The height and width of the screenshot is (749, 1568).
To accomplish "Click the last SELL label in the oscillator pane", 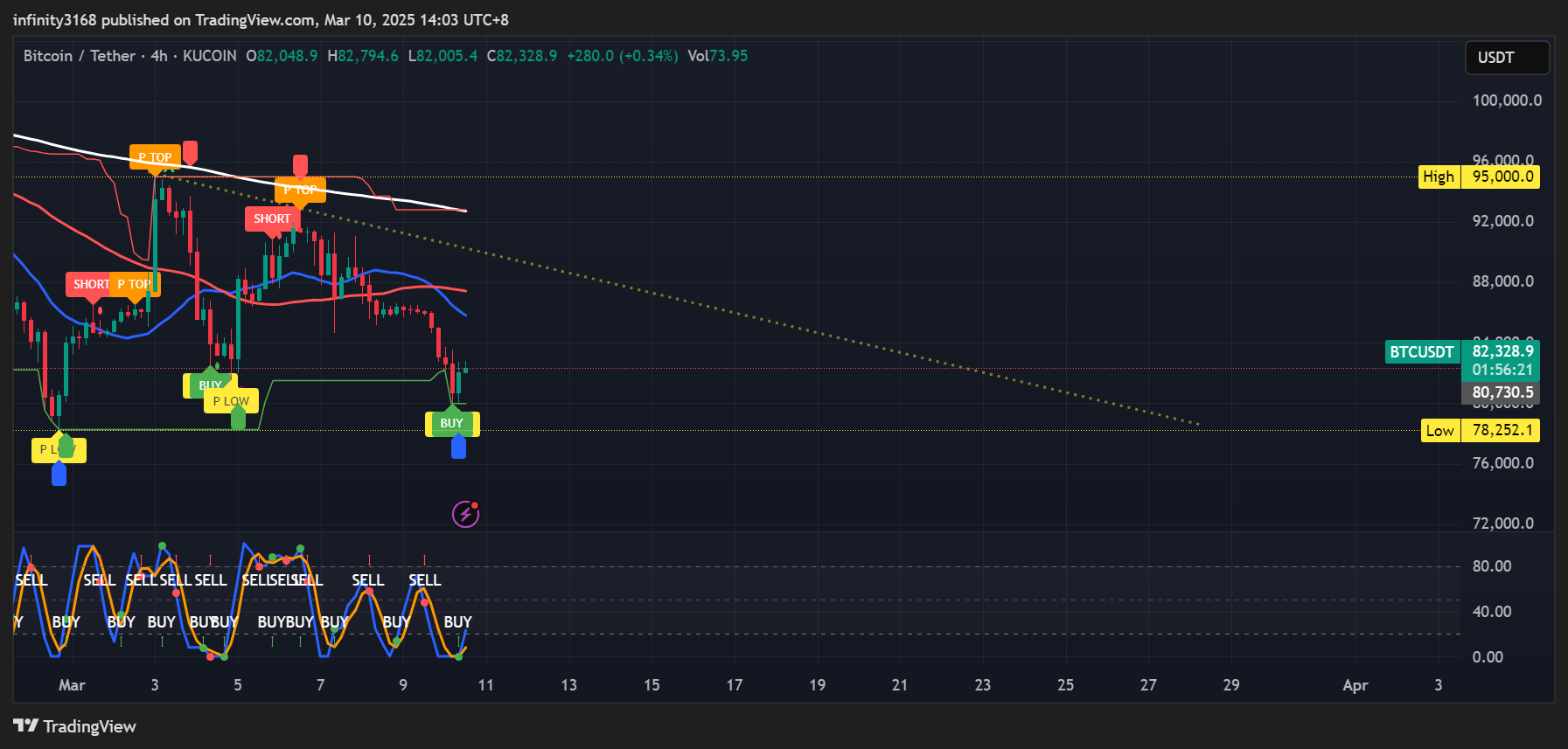I will (x=425, y=580).
